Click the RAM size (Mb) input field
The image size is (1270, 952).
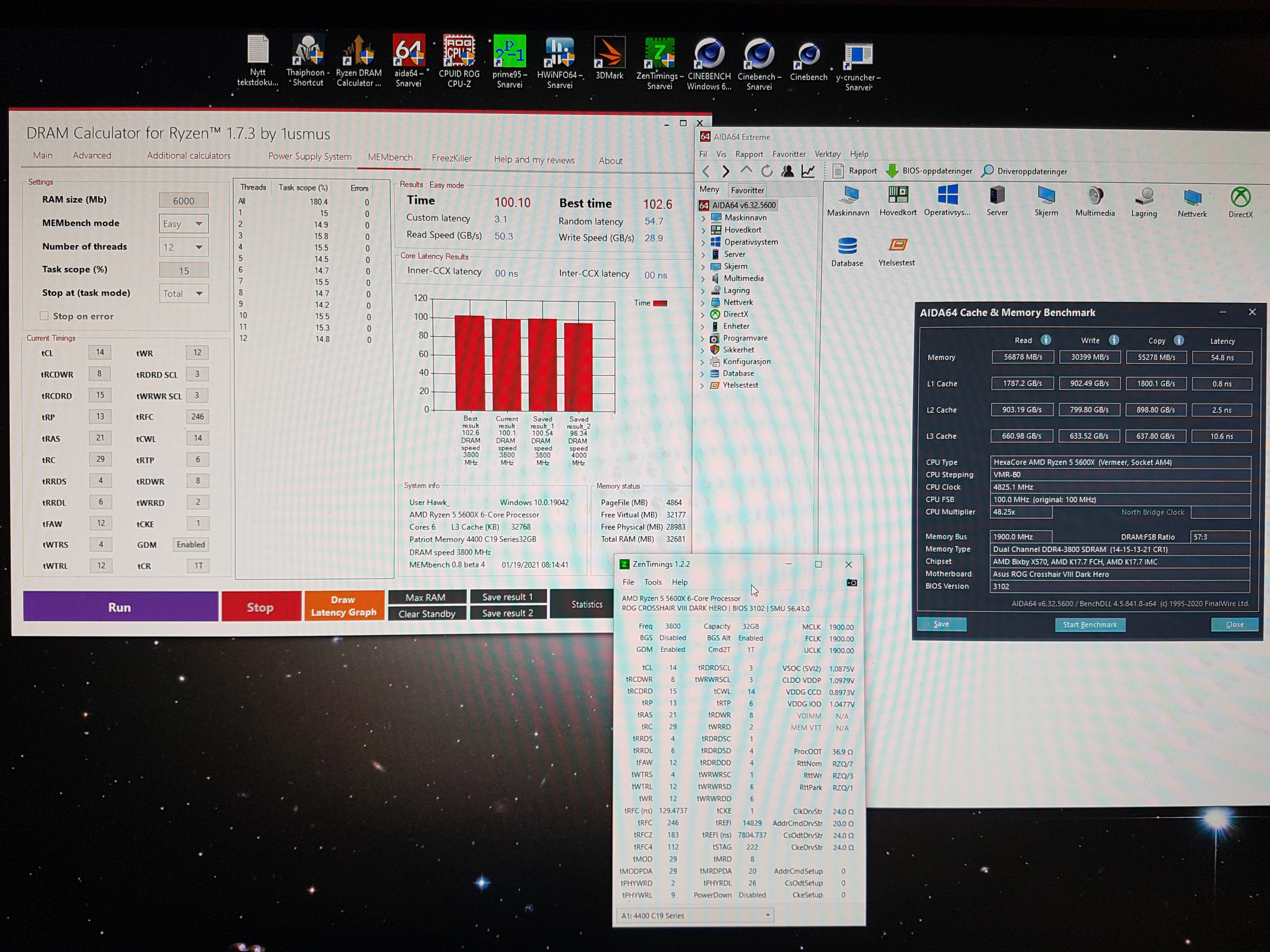pos(184,200)
